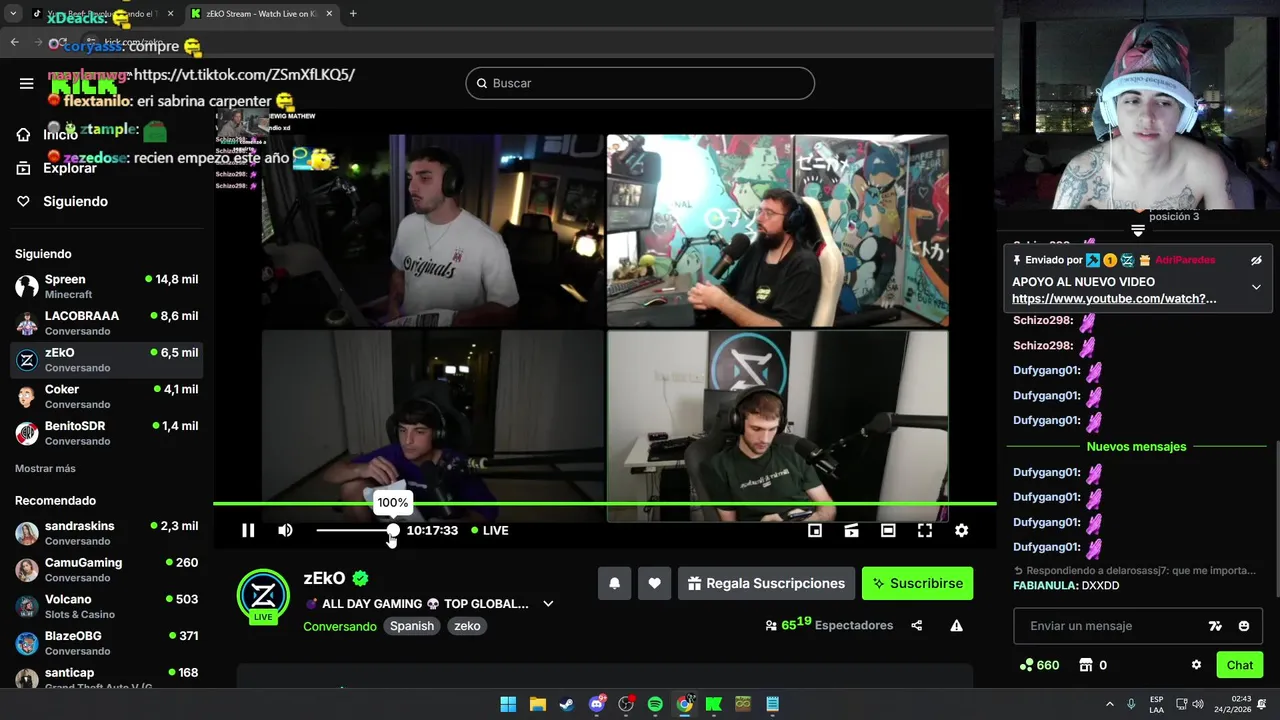Click the Nuevos mensajes divider label
Viewport: 1280px width, 720px height.
tap(1136, 446)
